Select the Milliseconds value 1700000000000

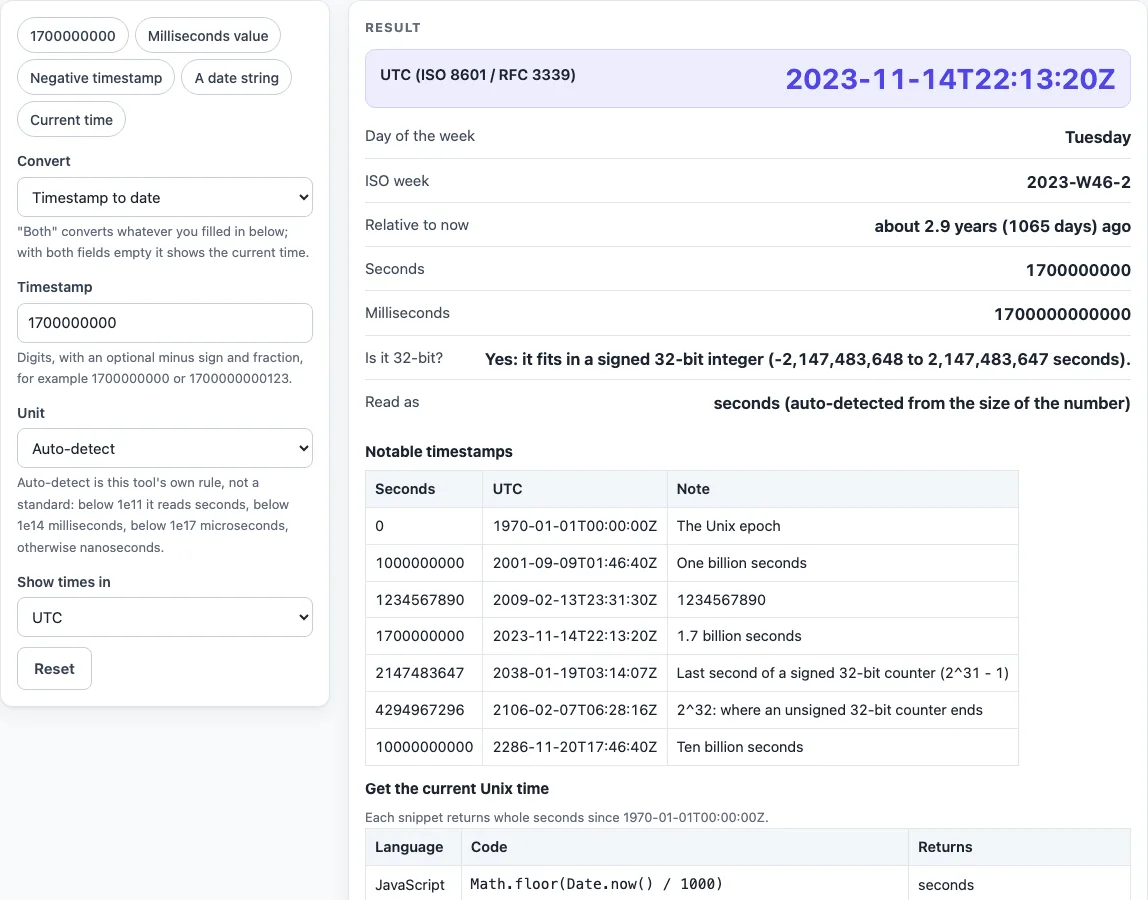coord(1062,314)
